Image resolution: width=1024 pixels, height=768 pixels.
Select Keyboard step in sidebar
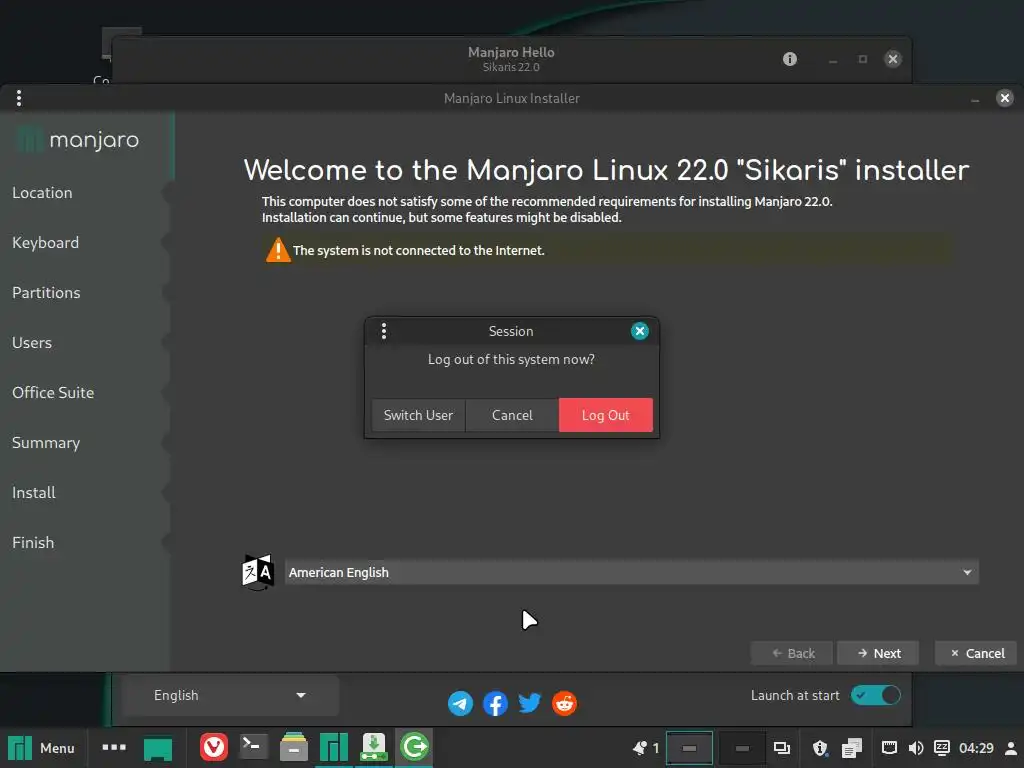(x=46, y=243)
